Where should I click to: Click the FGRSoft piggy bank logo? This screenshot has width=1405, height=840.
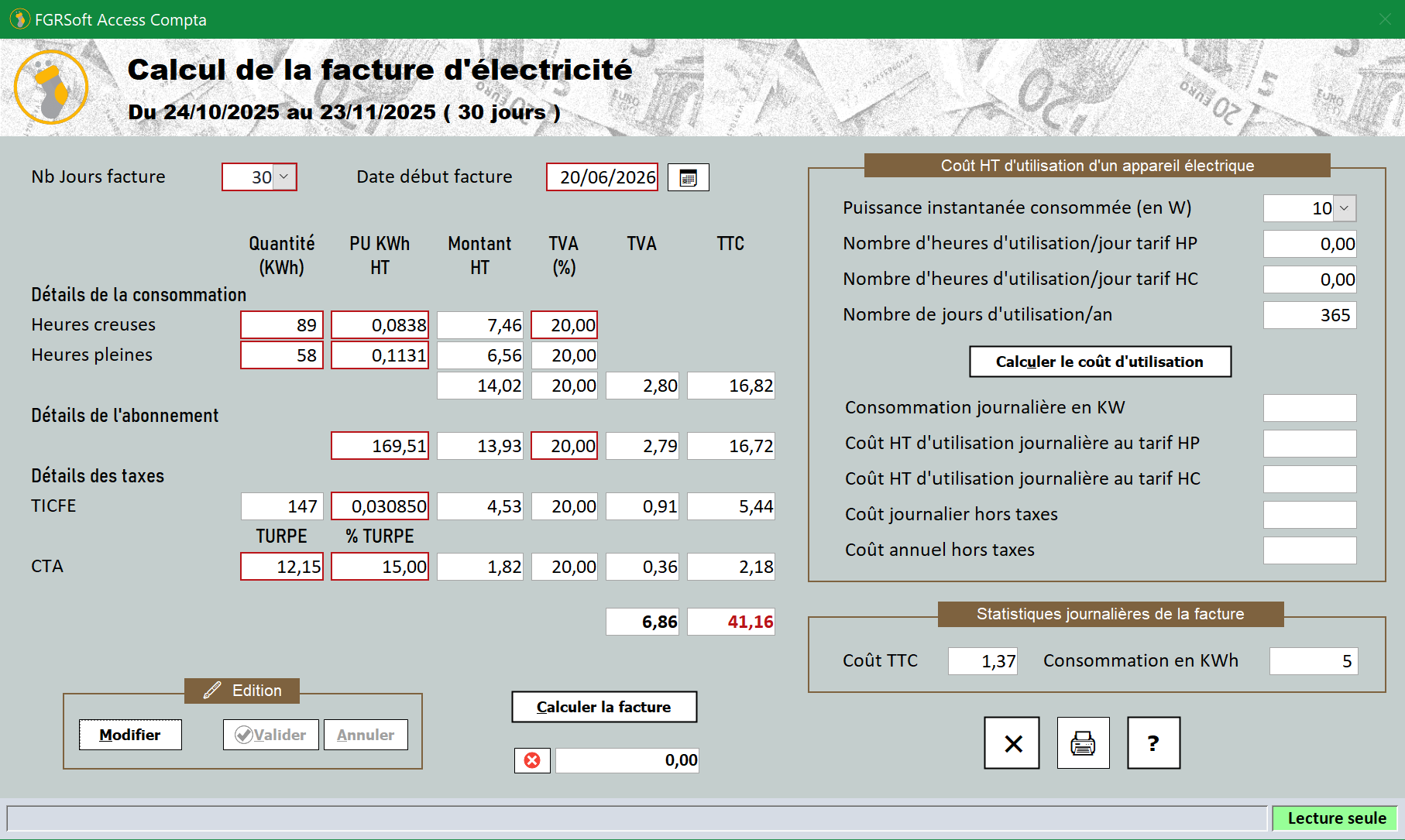pos(51,87)
